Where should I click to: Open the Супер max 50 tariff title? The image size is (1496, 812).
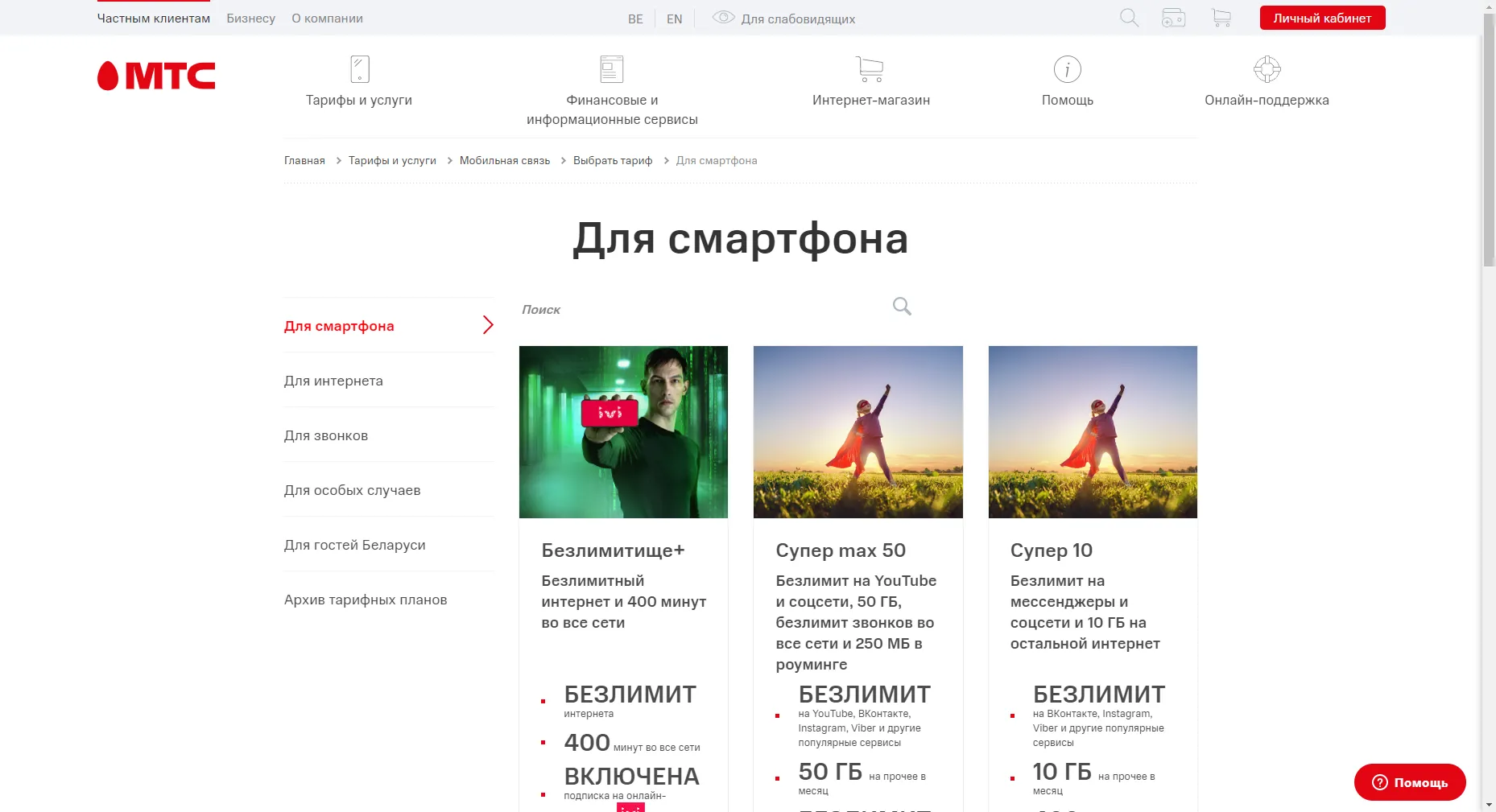pyautogui.click(x=841, y=550)
